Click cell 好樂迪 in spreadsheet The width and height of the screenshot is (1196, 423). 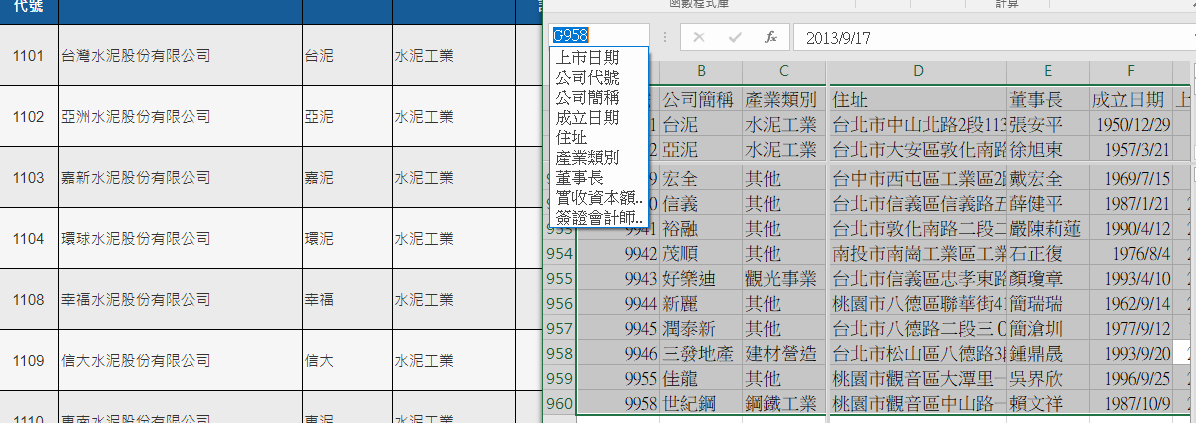pos(701,278)
